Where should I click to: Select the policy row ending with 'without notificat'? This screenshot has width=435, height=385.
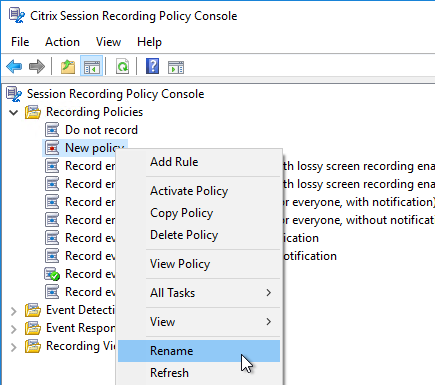358,220
